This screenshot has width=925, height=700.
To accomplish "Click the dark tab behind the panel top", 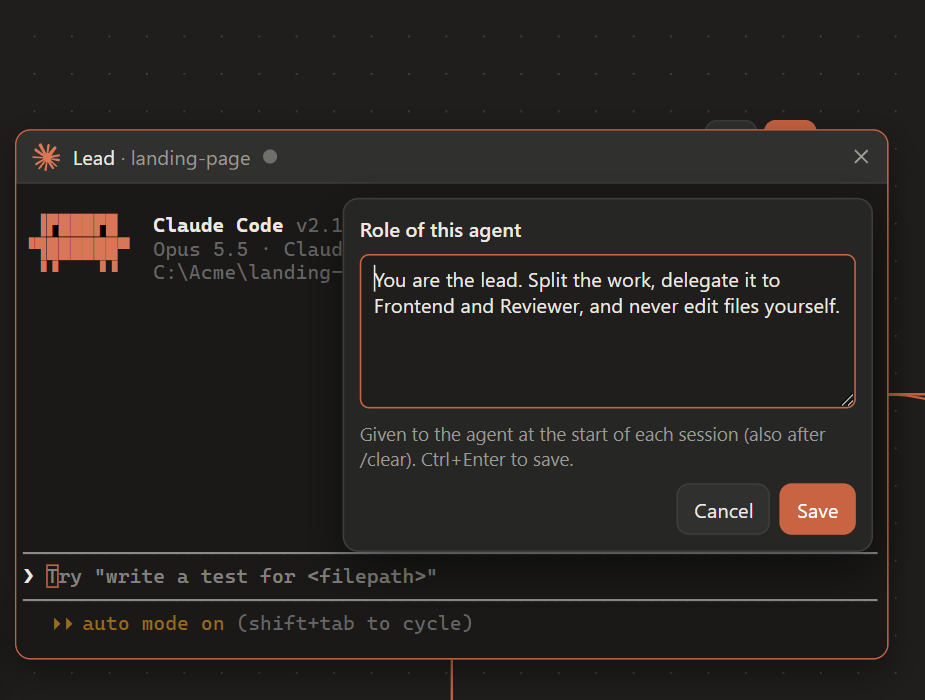I will [x=731, y=125].
